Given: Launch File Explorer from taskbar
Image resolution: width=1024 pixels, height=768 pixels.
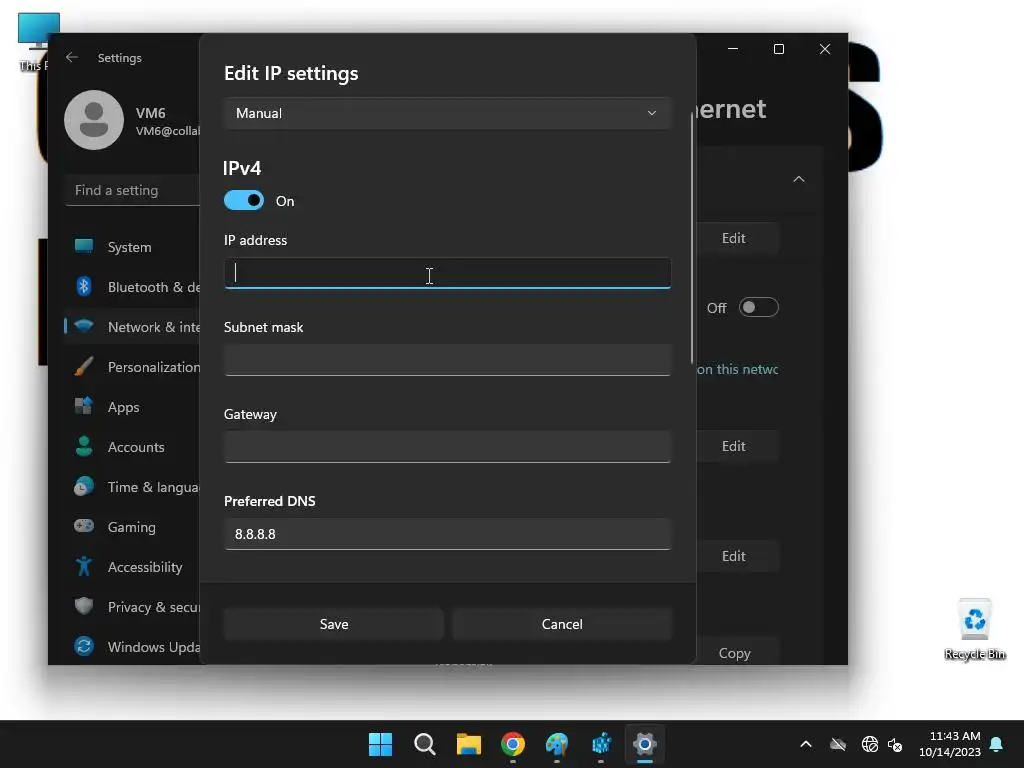Looking at the screenshot, I should [x=468, y=744].
